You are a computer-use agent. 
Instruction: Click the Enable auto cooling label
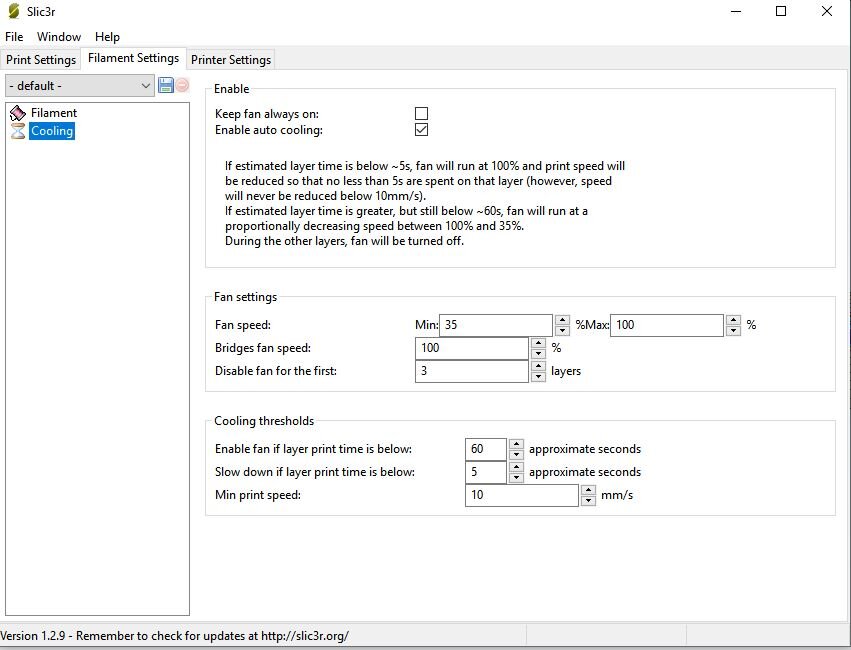(x=269, y=130)
